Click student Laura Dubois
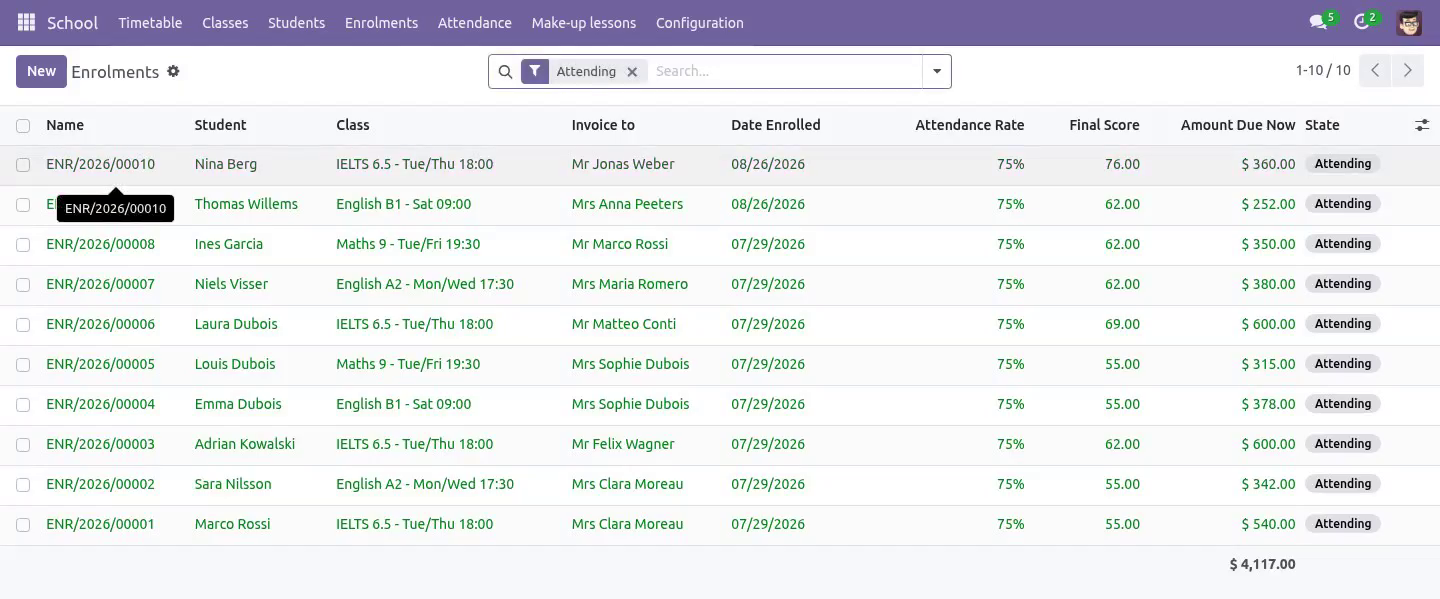The height and width of the screenshot is (599, 1440). [x=236, y=324]
